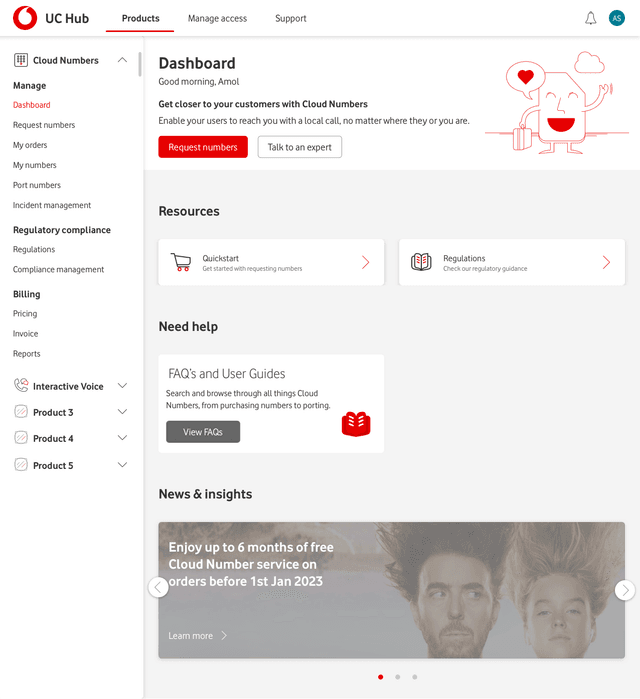Click the UC Hub title
The width and height of the screenshot is (640, 699).
(x=67, y=18)
